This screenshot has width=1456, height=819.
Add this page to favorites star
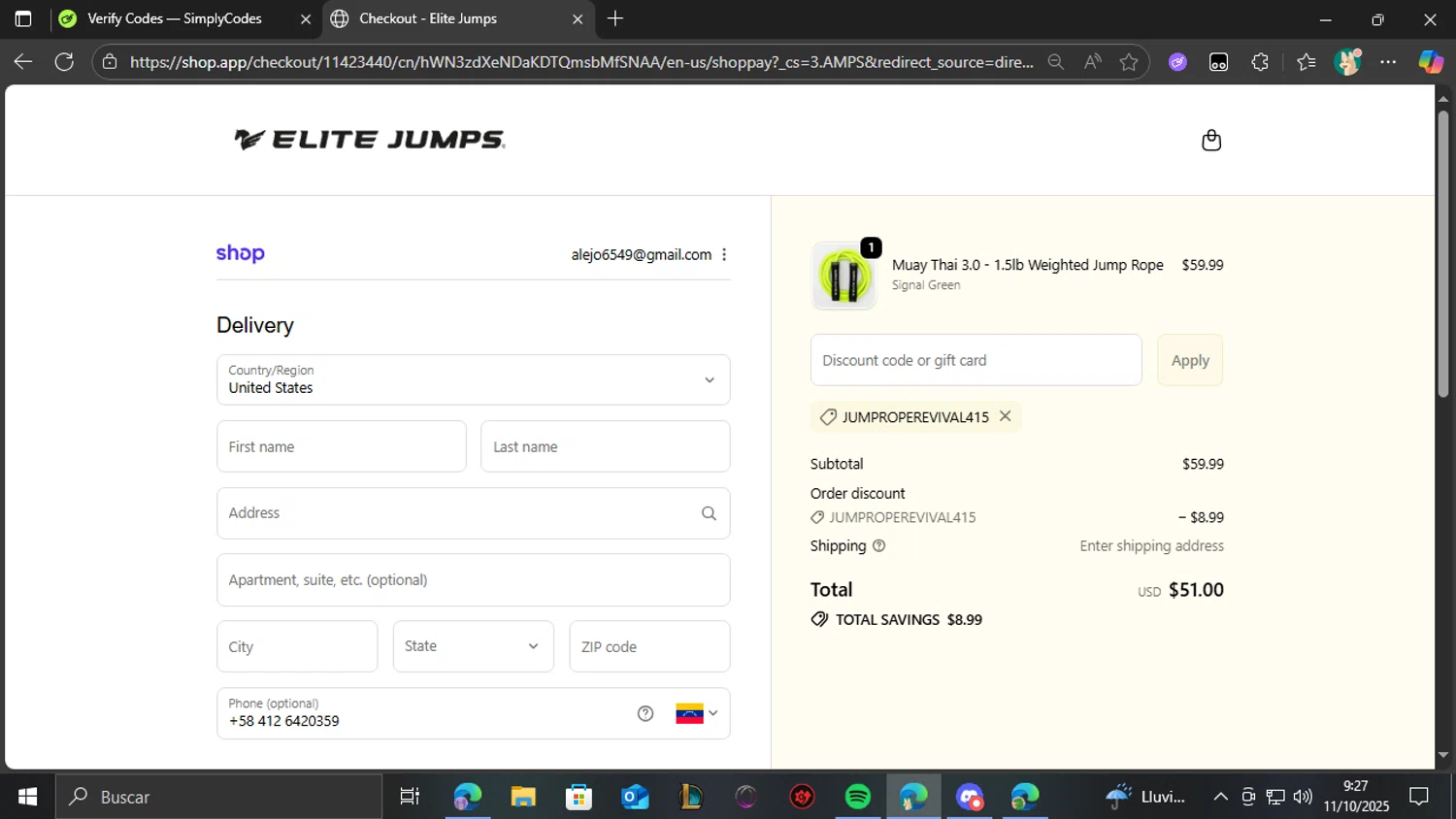[x=1128, y=62]
